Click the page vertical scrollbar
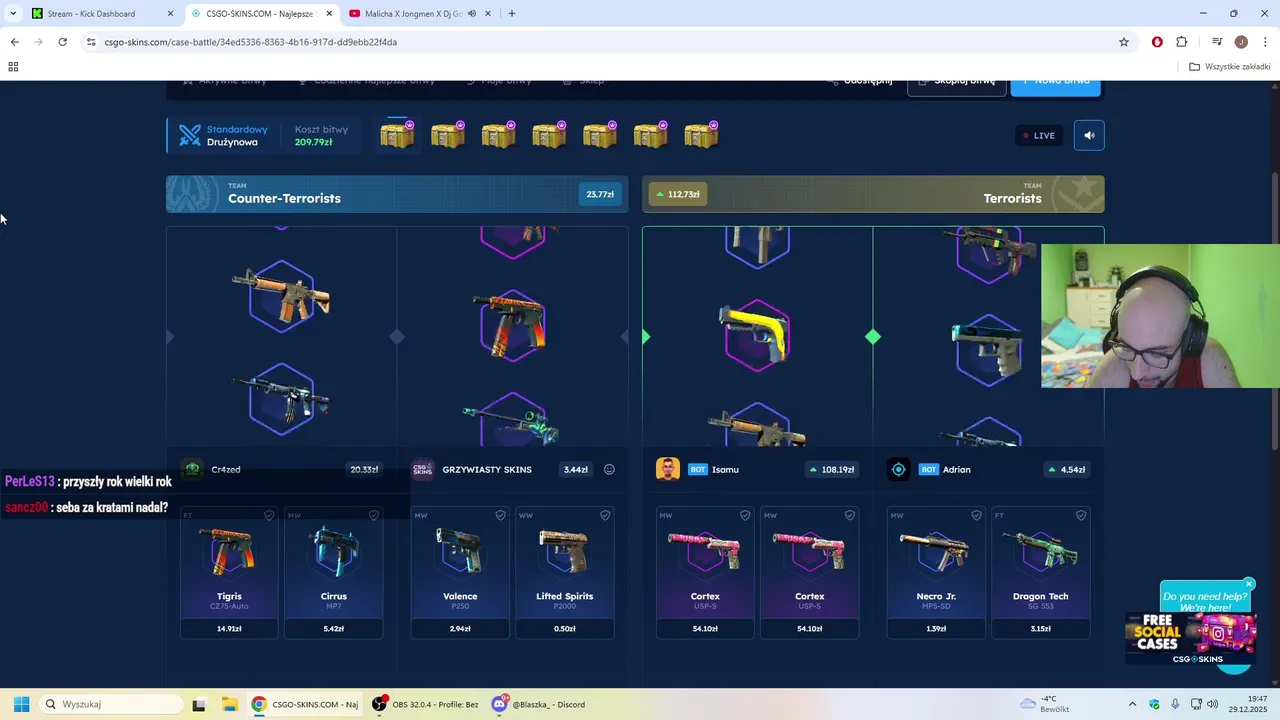The image size is (1280, 720). point(1273,310)
